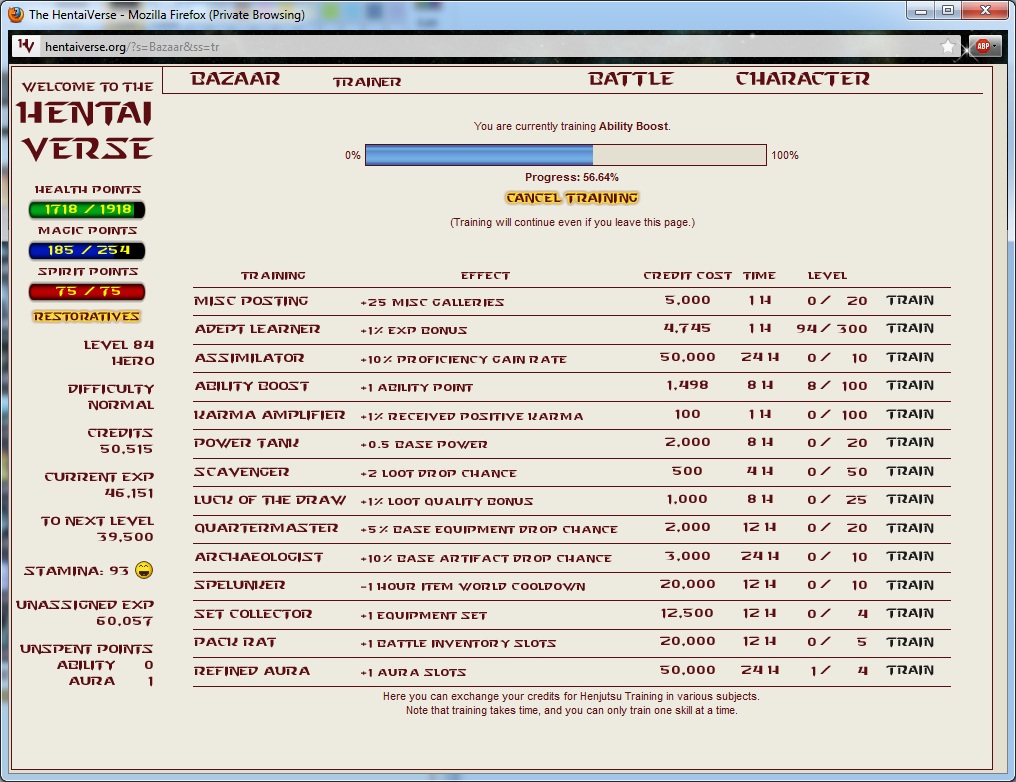
Task: Click the 'Stamina: 93' text
Action: click(x=76, y=571)
